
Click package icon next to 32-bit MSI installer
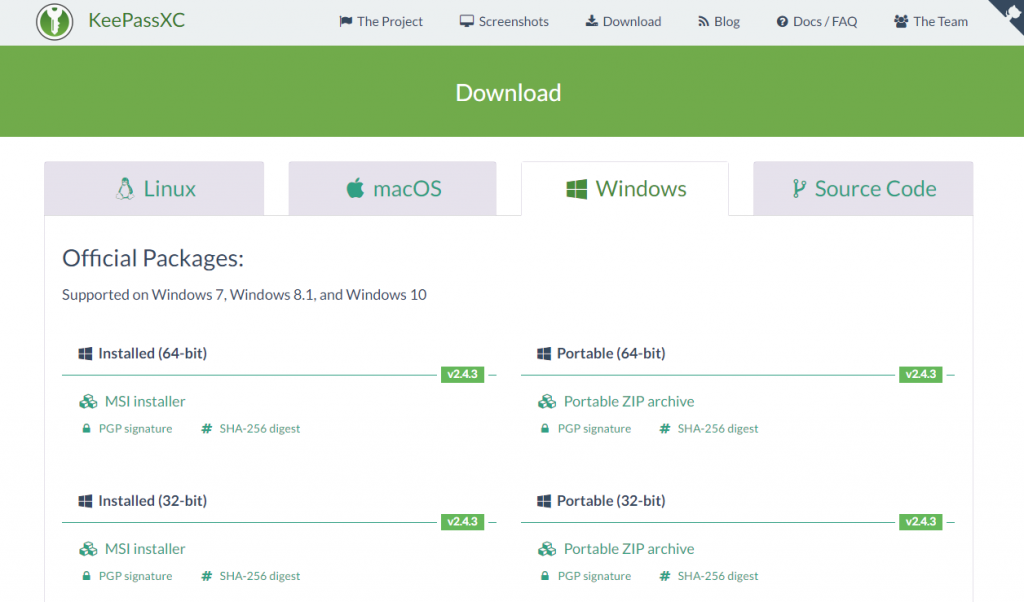pos(88,549)
